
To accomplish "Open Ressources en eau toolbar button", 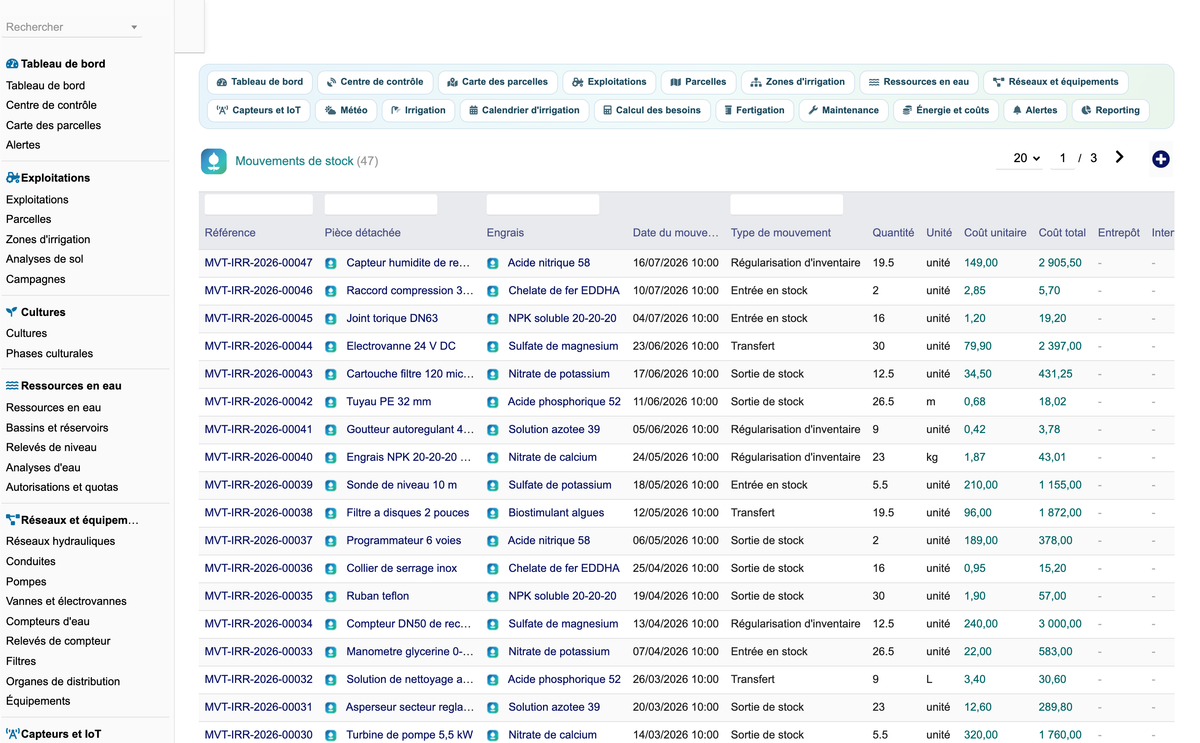I will click(919, 82).
